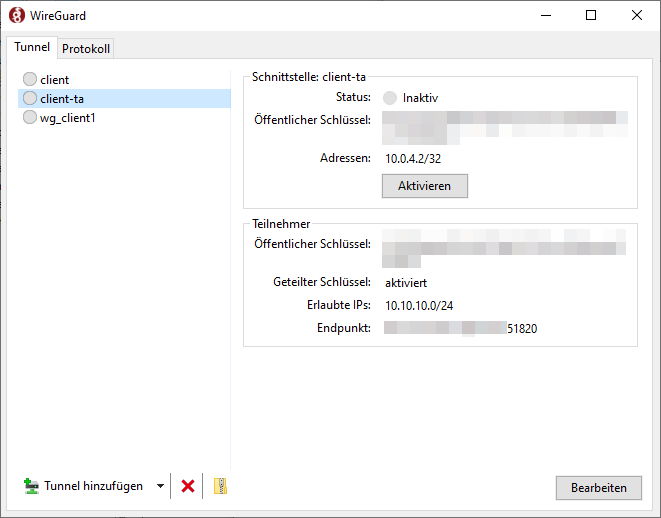Open the editor via Bearbeiten button
The width and height of the screenshot is (661, 518).
(598, 488)
